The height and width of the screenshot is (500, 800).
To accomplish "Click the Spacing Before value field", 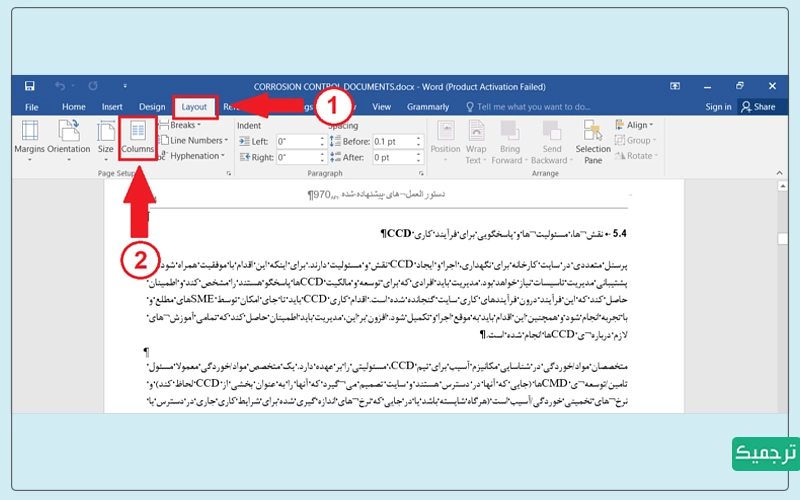I will click(x=393, y=141).
